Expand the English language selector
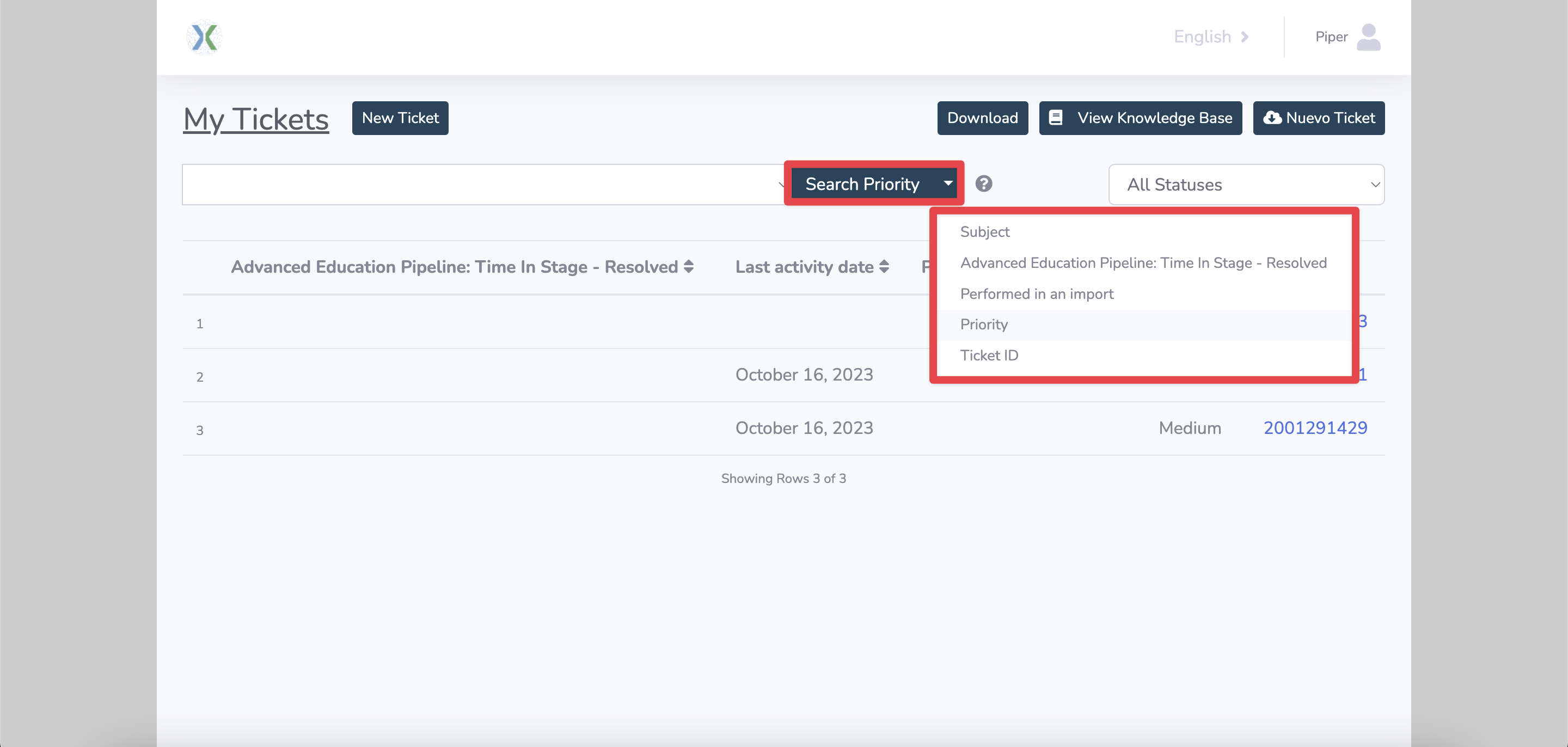The height and width of the screenshot is (747, 1568). (x=1202, y=37)
